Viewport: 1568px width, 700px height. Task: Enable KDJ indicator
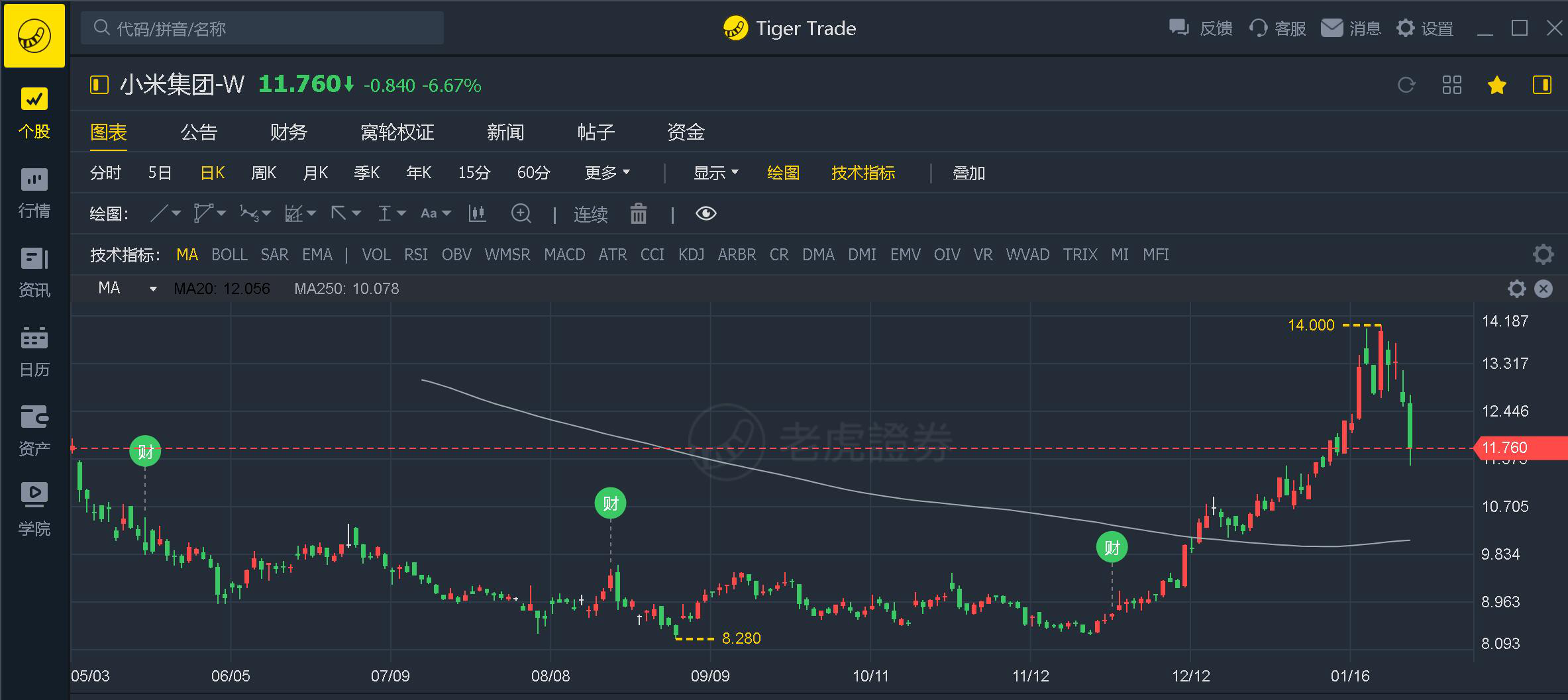691,254
